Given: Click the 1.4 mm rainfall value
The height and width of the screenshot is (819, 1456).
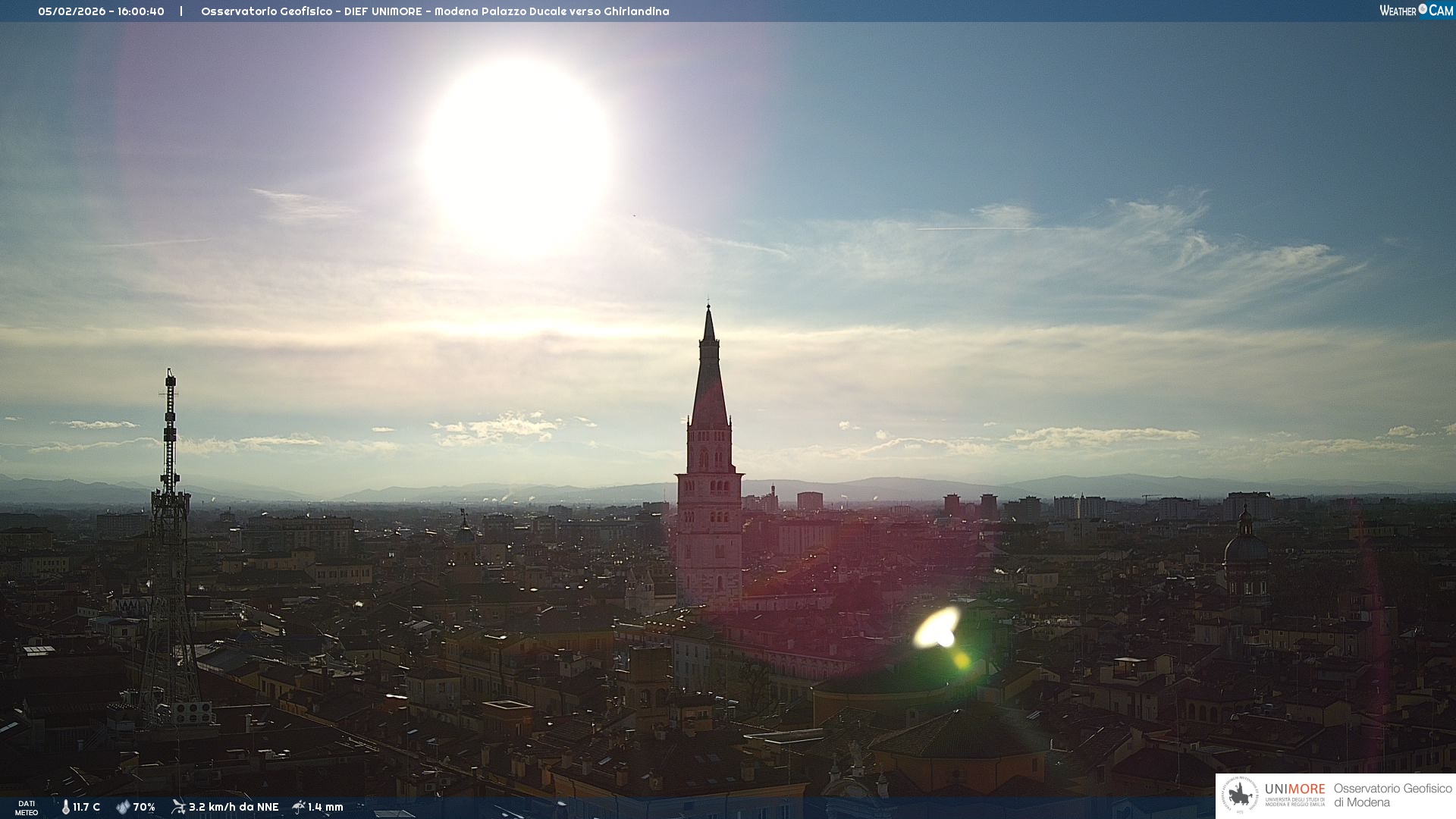Looking at the screenshot, I should coord(325,807).
